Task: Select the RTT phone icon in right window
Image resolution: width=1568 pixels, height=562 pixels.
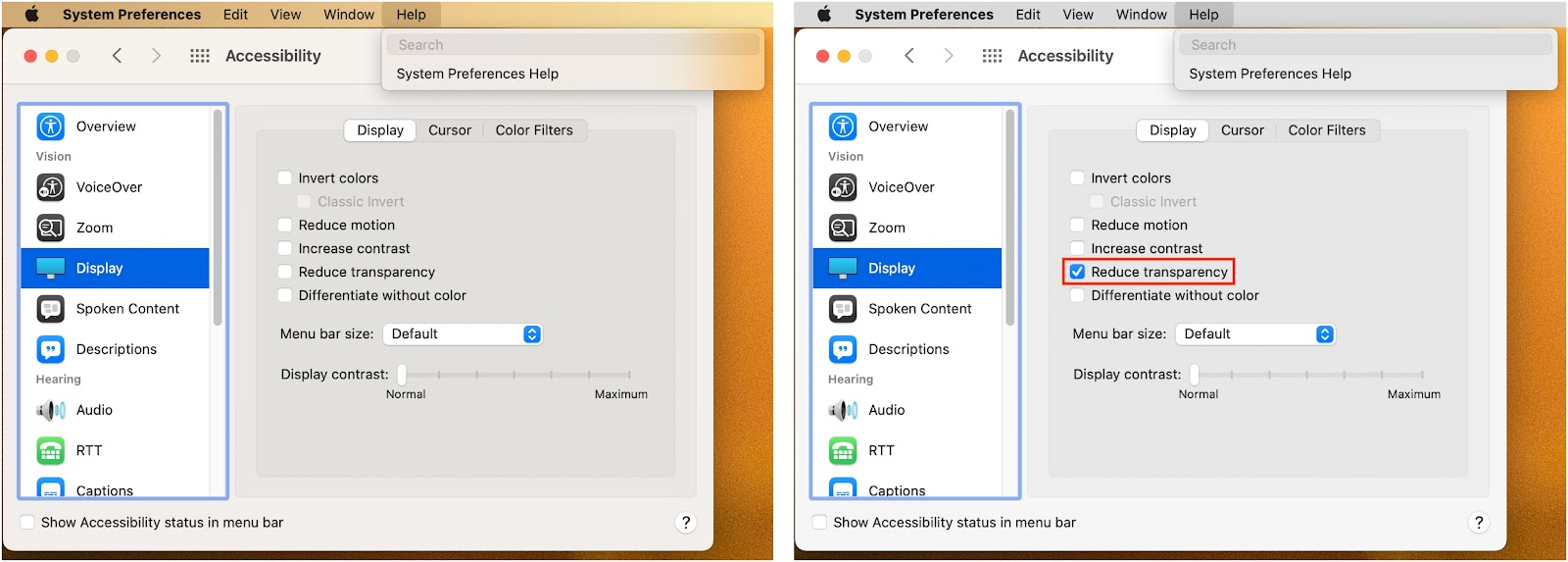Action: click(843, 450)
